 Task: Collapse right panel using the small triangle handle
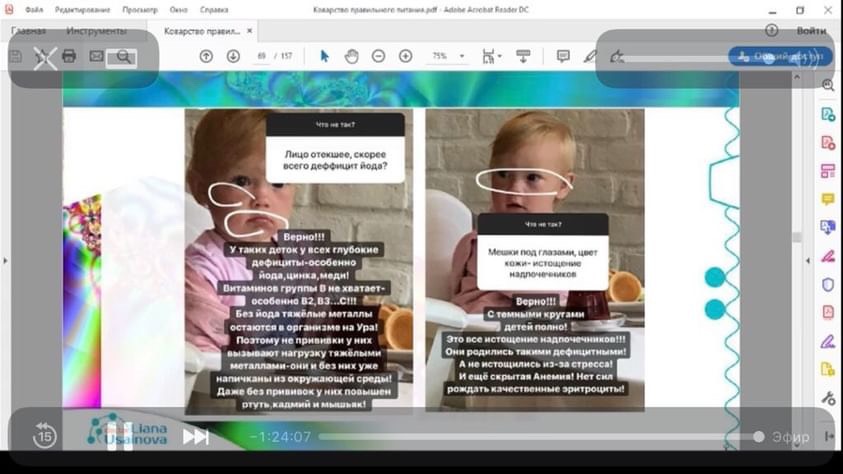(x=808, y=261)
